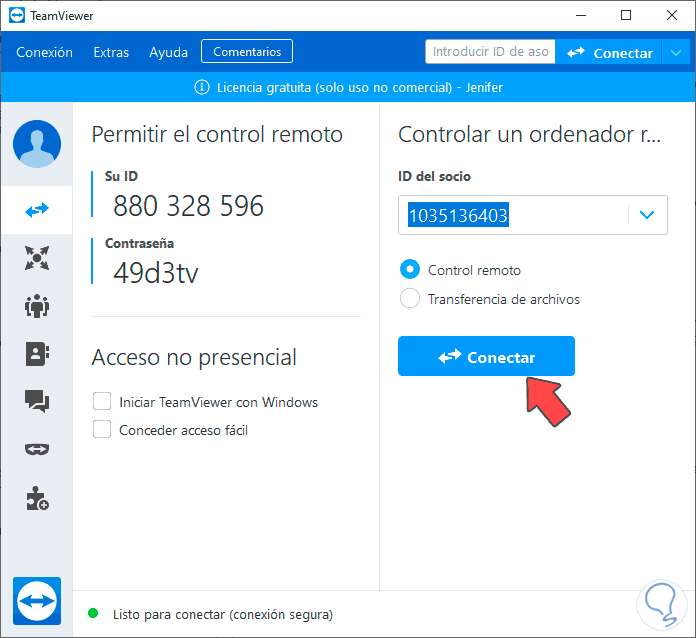Open the add-extensions puzzle piece icon
This screenshot has width=696, height=638.
[37, 499]
